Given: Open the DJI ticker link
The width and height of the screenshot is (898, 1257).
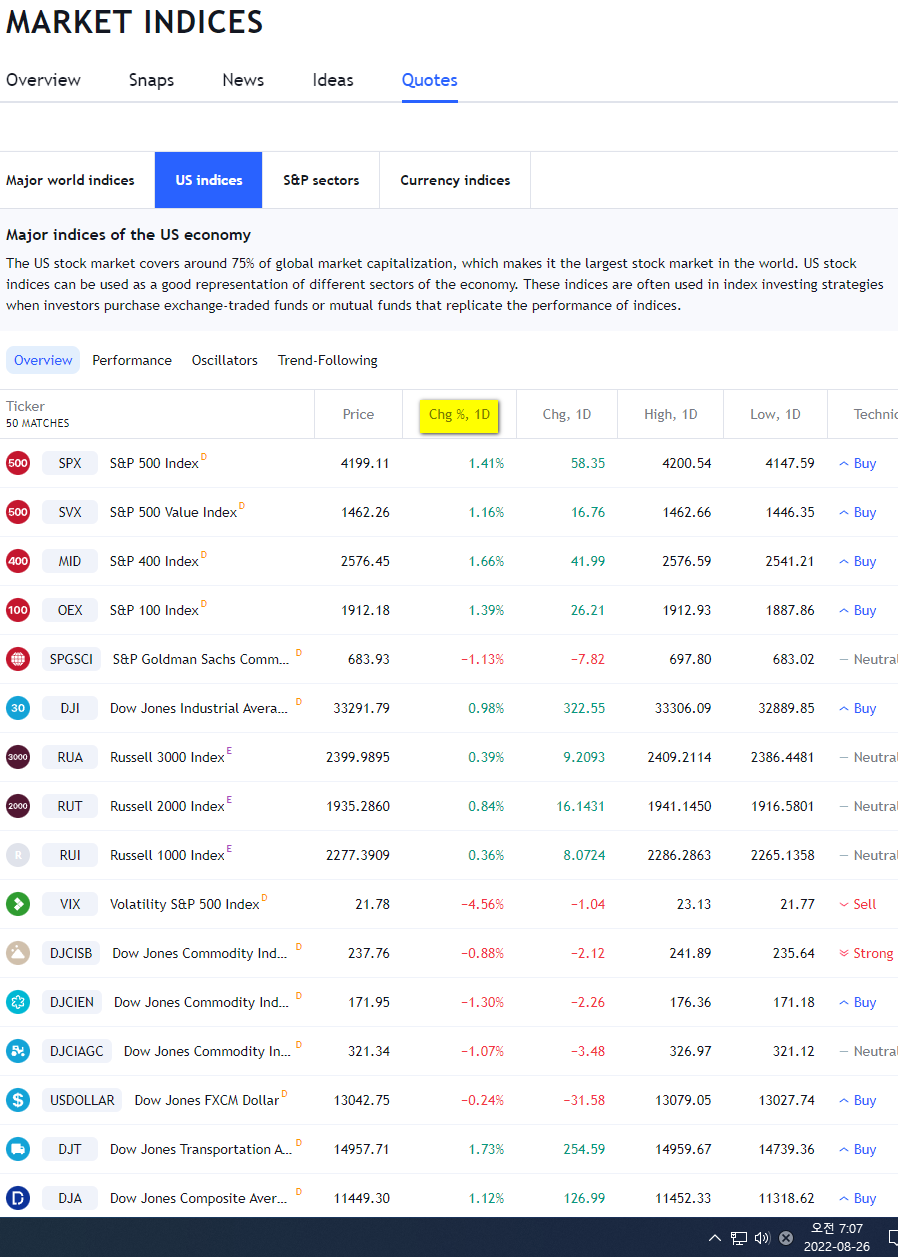Looking at the screenshot, I should [70, 708].
